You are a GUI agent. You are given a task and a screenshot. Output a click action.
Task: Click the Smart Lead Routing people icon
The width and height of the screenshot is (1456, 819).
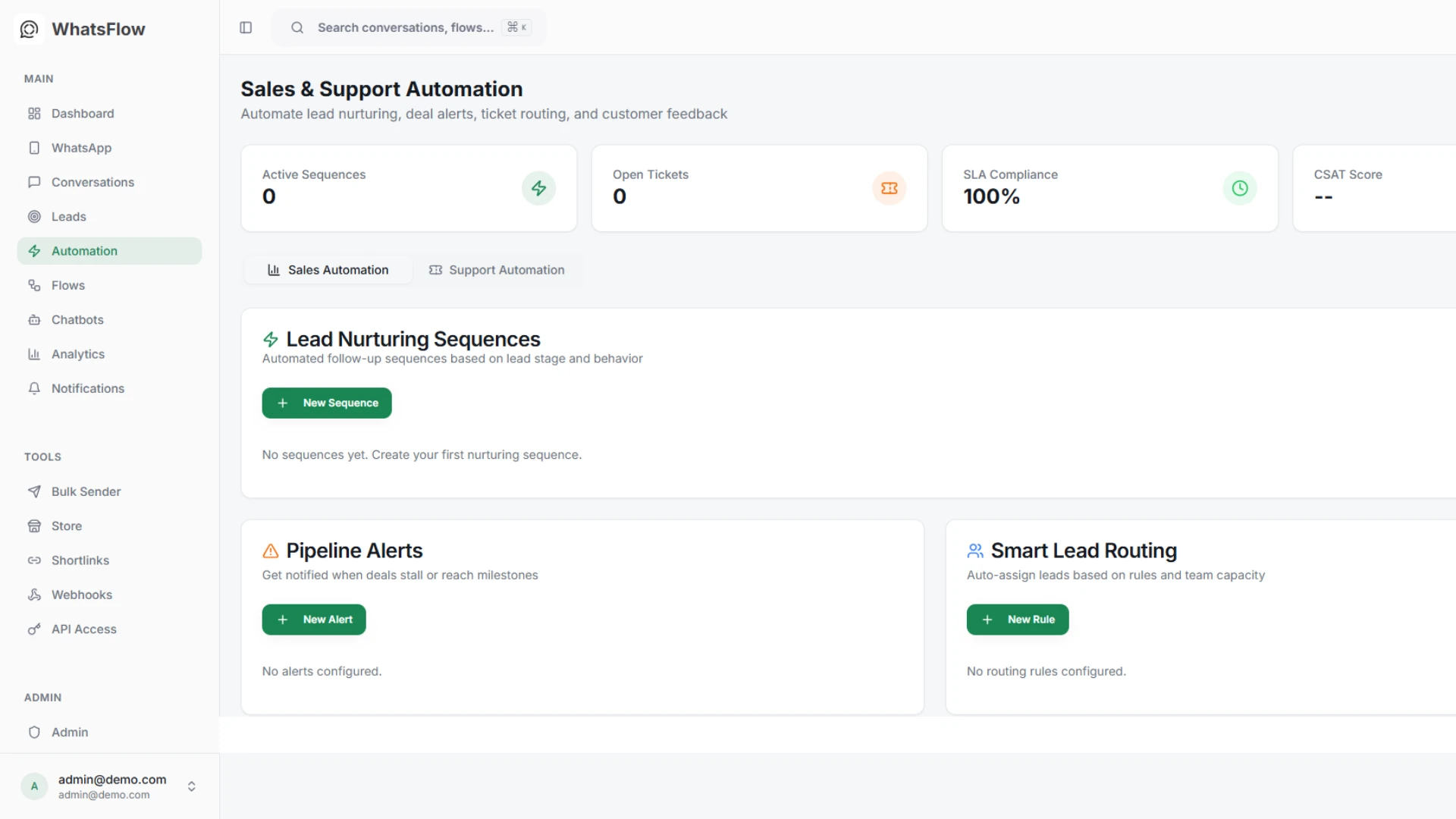pos(975,551)
